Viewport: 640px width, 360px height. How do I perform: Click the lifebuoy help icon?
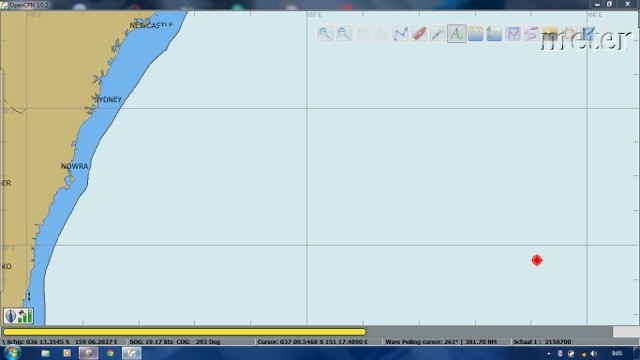569,33
